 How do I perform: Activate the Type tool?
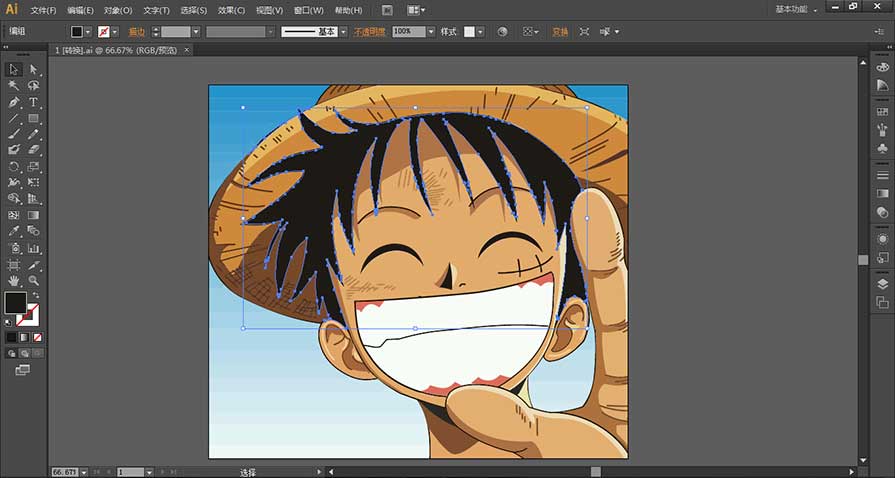click(33, 102)
